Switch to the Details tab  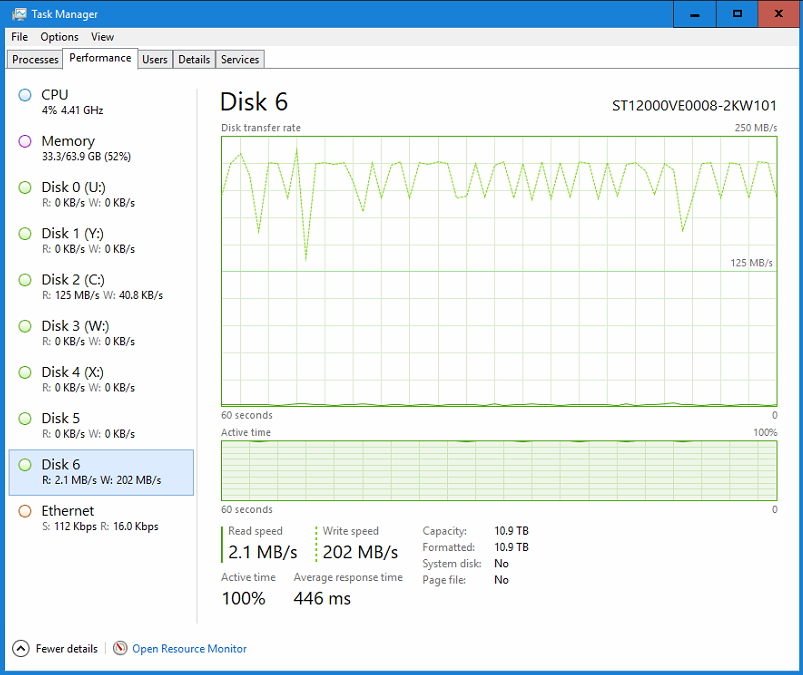(194, 59)
